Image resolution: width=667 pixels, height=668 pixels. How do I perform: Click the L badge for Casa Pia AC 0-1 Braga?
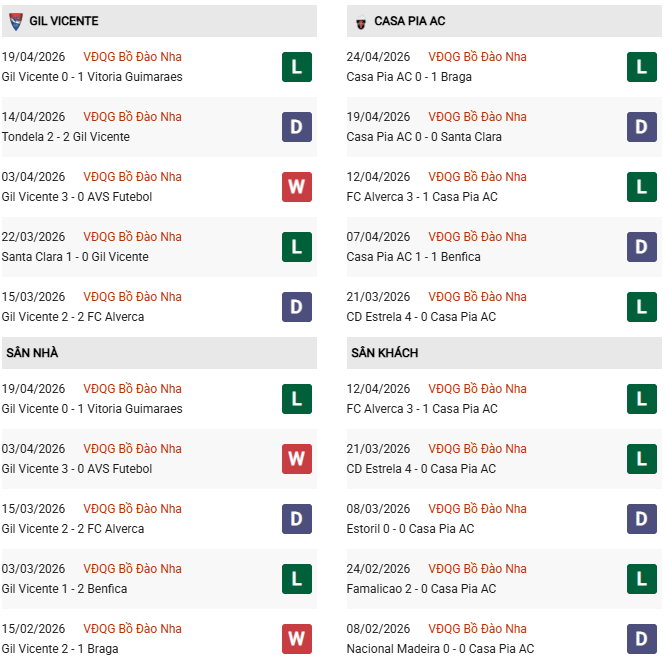point(642,67)
